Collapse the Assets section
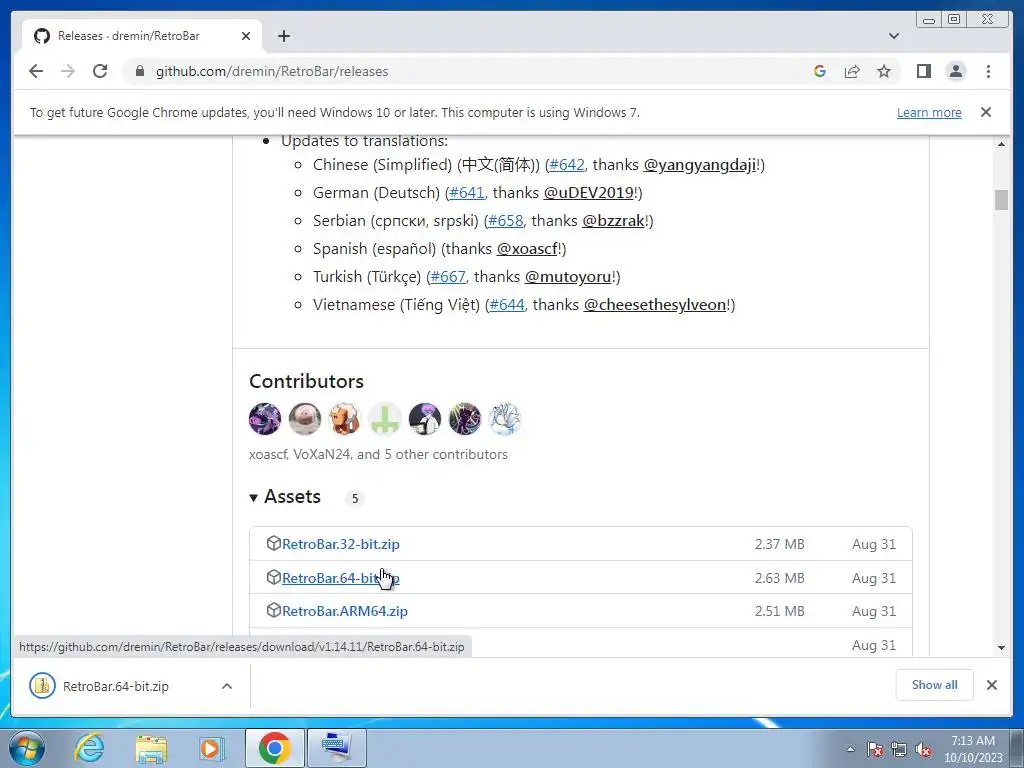 tap(285, 497)
